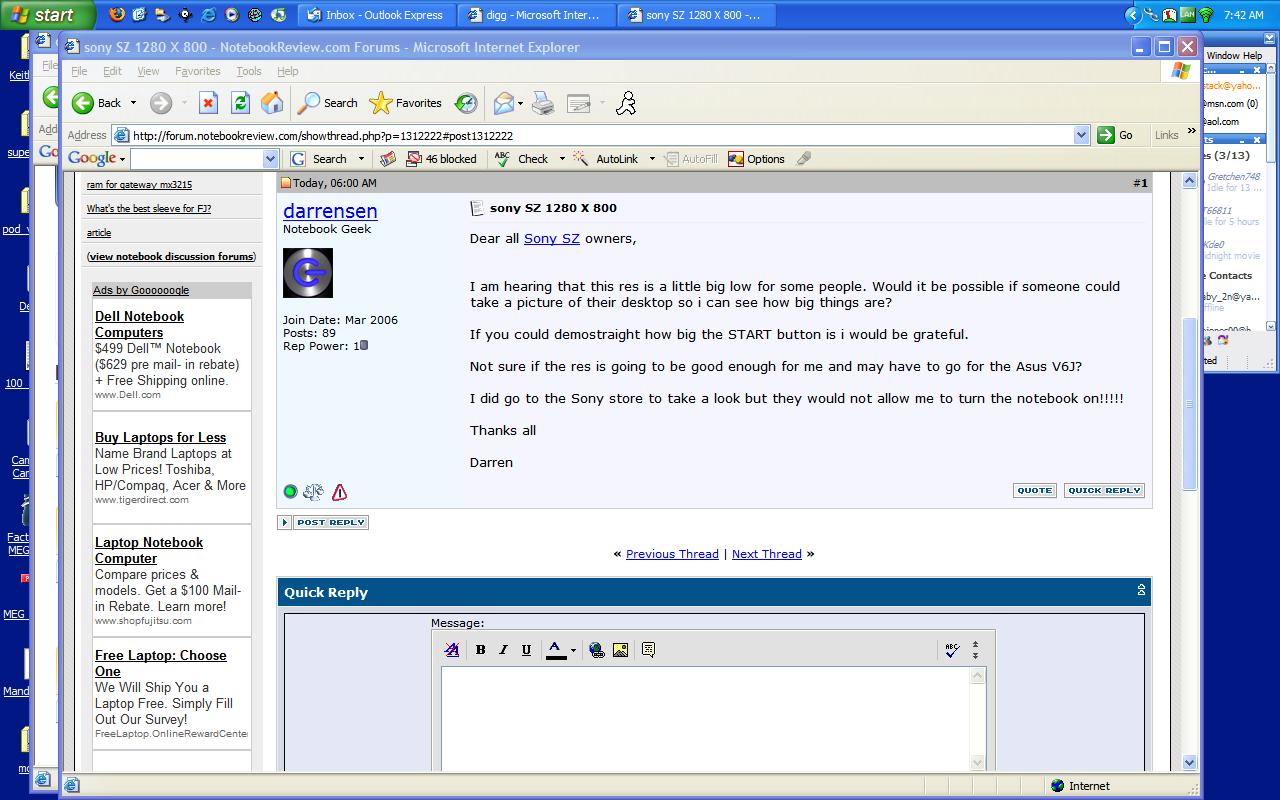
Task: Switch to the digg taskbar window
Action: [536, 15]
